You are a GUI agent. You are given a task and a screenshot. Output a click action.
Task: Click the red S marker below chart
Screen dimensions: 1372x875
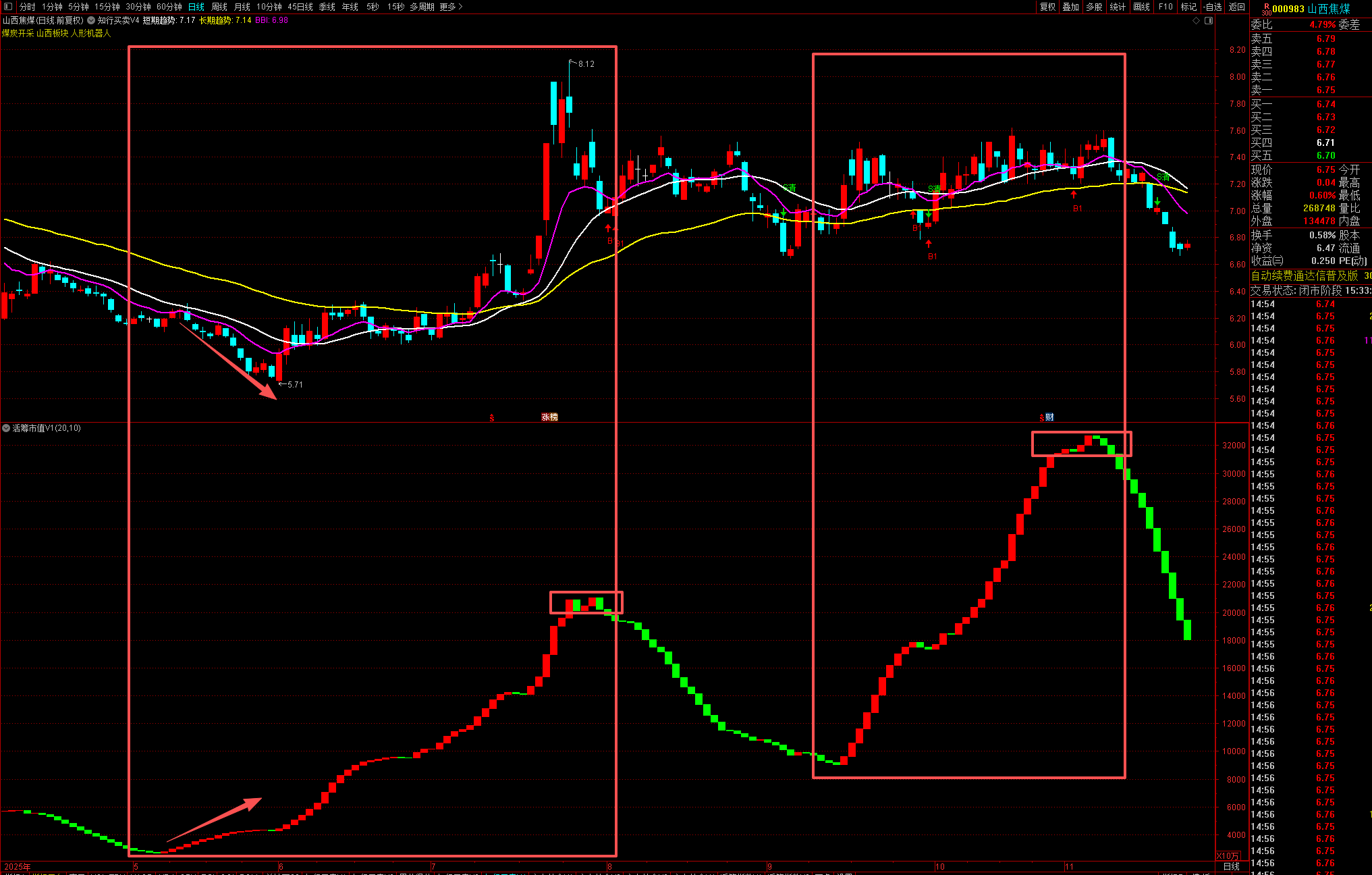click(491, 418)
